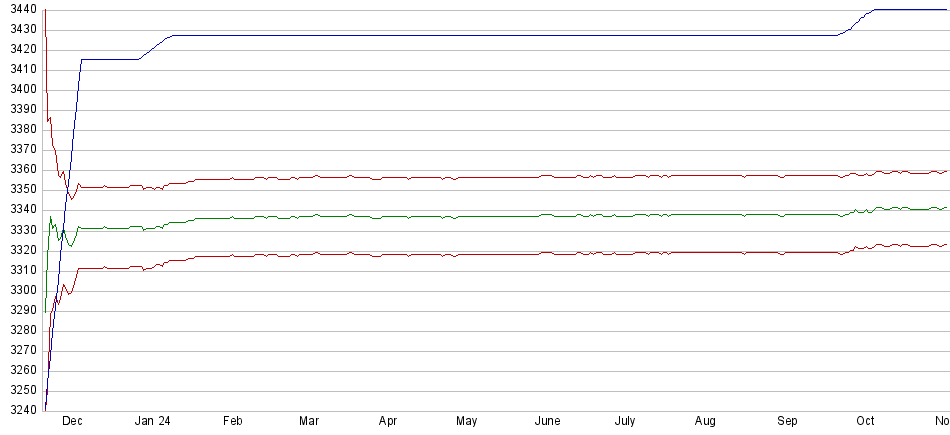Screen dimensions: 950x435
Task: Click the upper red line above Aug
Action: [704, 176]
